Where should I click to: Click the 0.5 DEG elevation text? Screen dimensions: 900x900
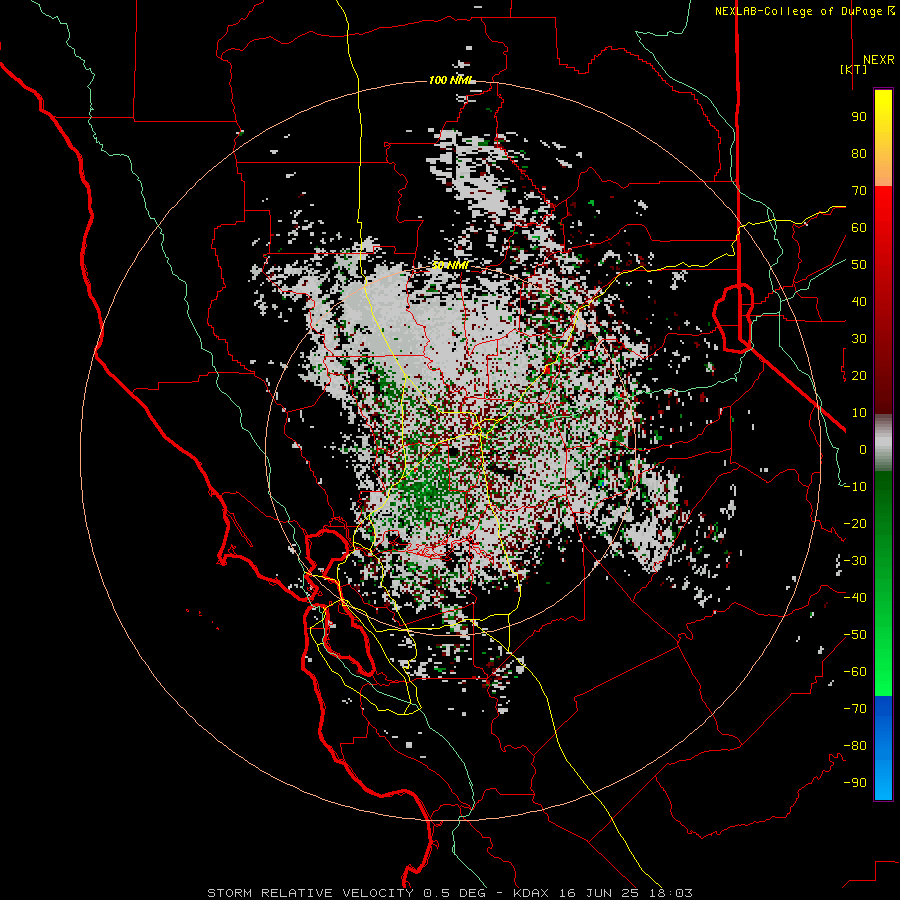click(x=455, y=893)
